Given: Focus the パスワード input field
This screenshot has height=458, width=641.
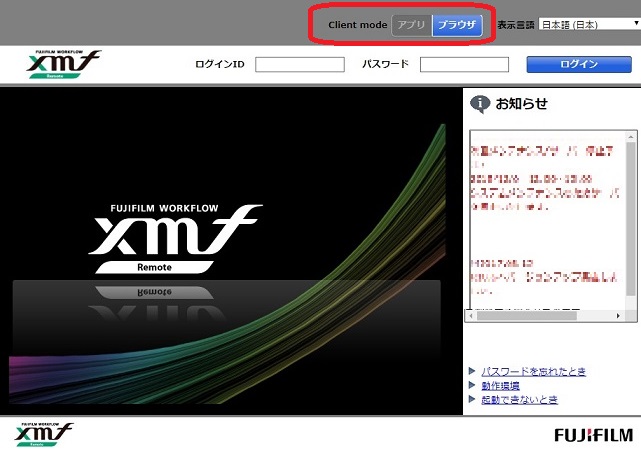Looking at the screenshot, I should pos(464,64).
